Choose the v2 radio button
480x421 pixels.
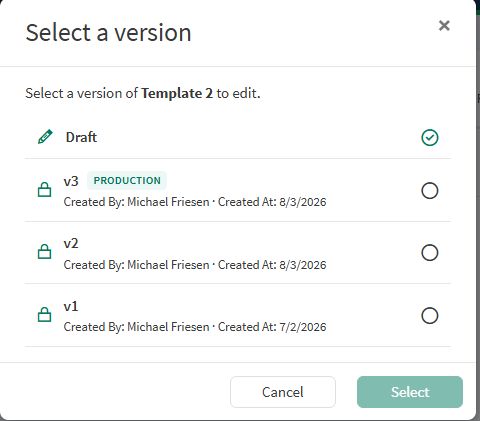pos(430,253)
